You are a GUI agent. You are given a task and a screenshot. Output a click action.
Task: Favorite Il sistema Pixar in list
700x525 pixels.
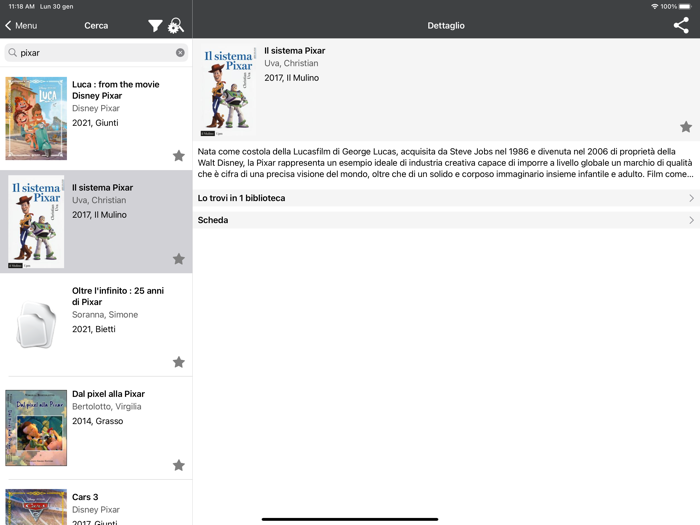[179, 259]
